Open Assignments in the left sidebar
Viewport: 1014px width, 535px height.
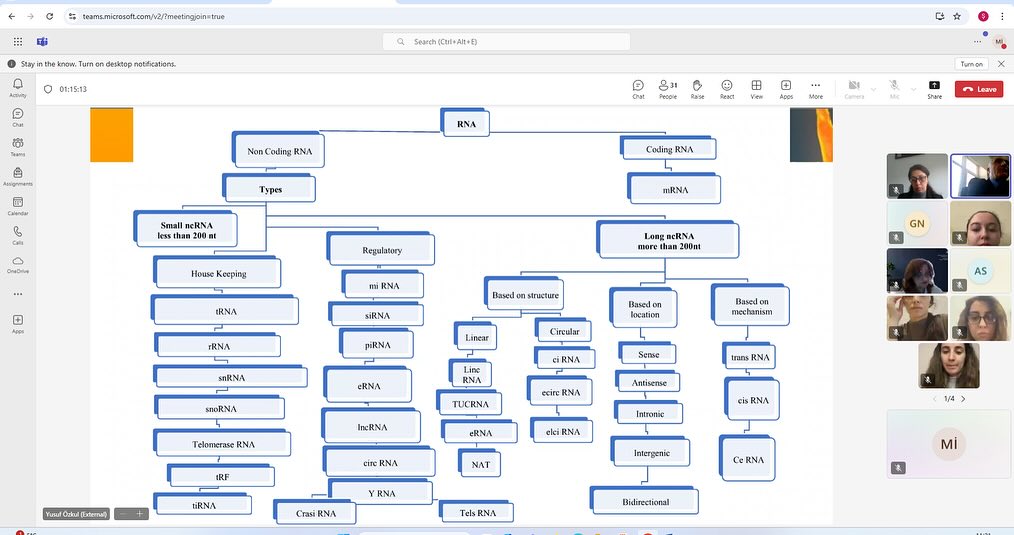pyautogui.click(x=18, y=177)
